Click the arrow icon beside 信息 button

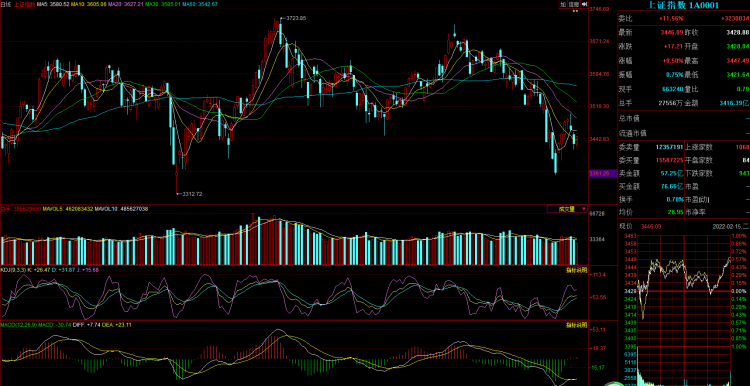(585, 4)
